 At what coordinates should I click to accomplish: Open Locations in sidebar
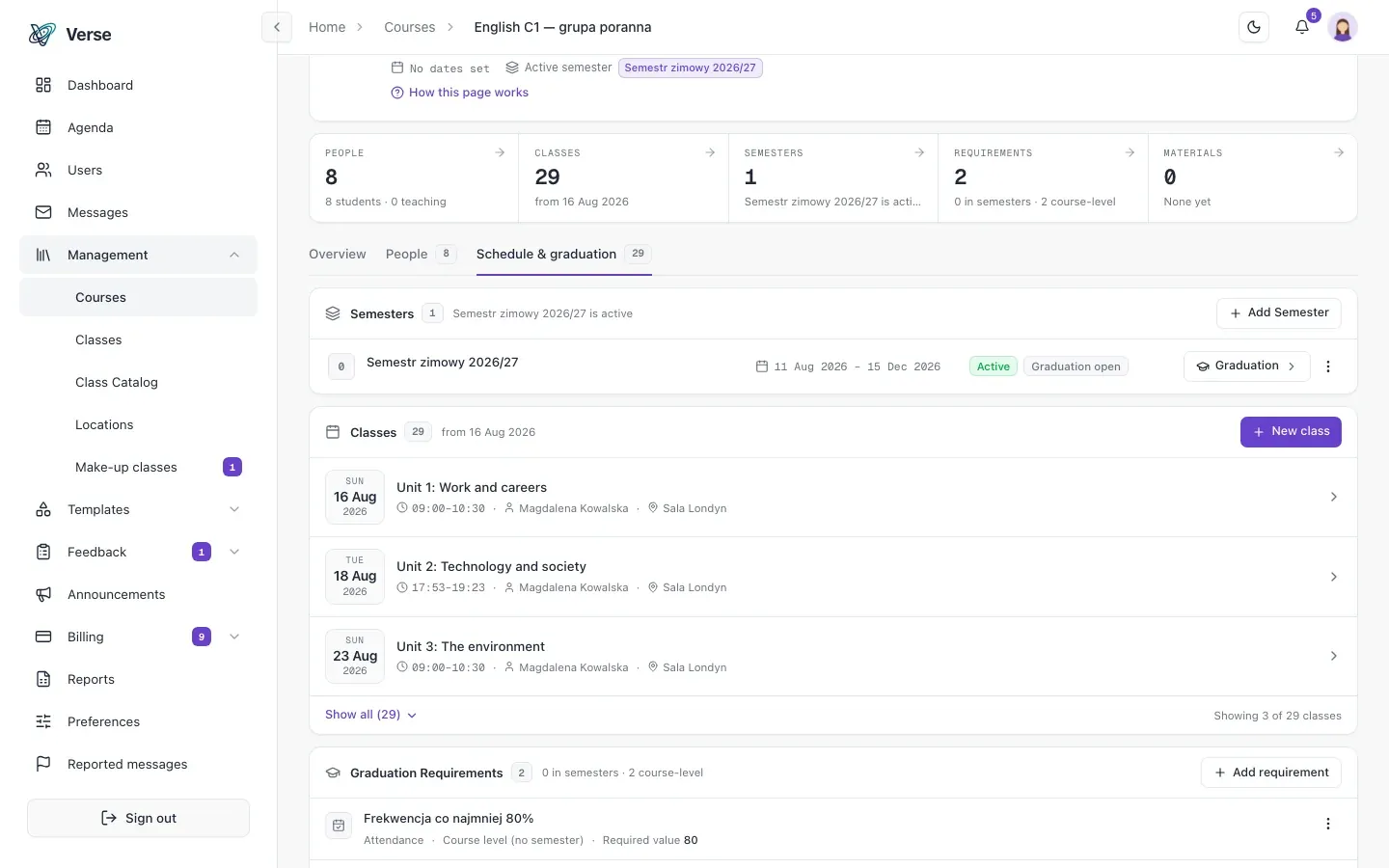138,424
